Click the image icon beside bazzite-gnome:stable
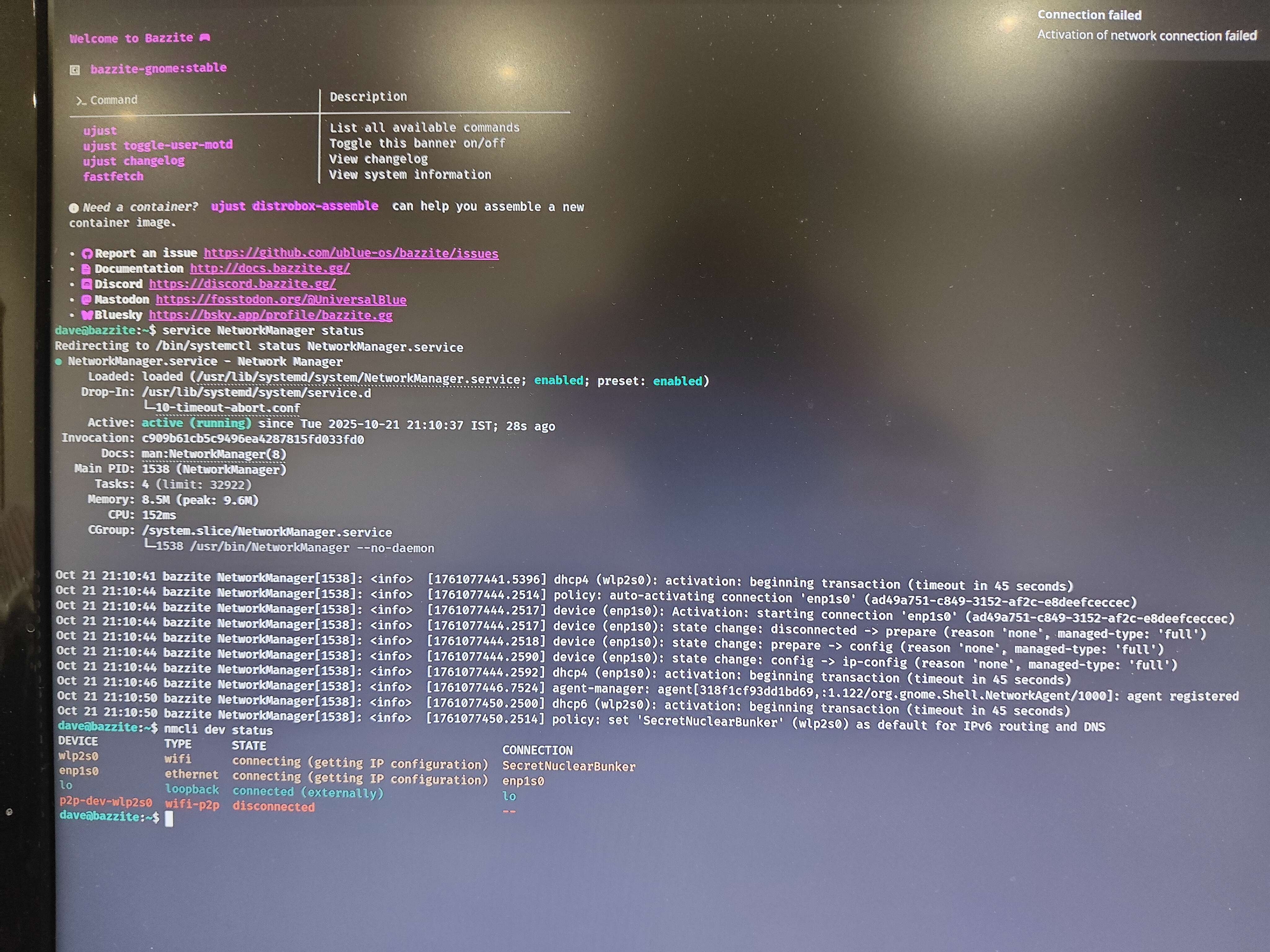 (75, 70)
